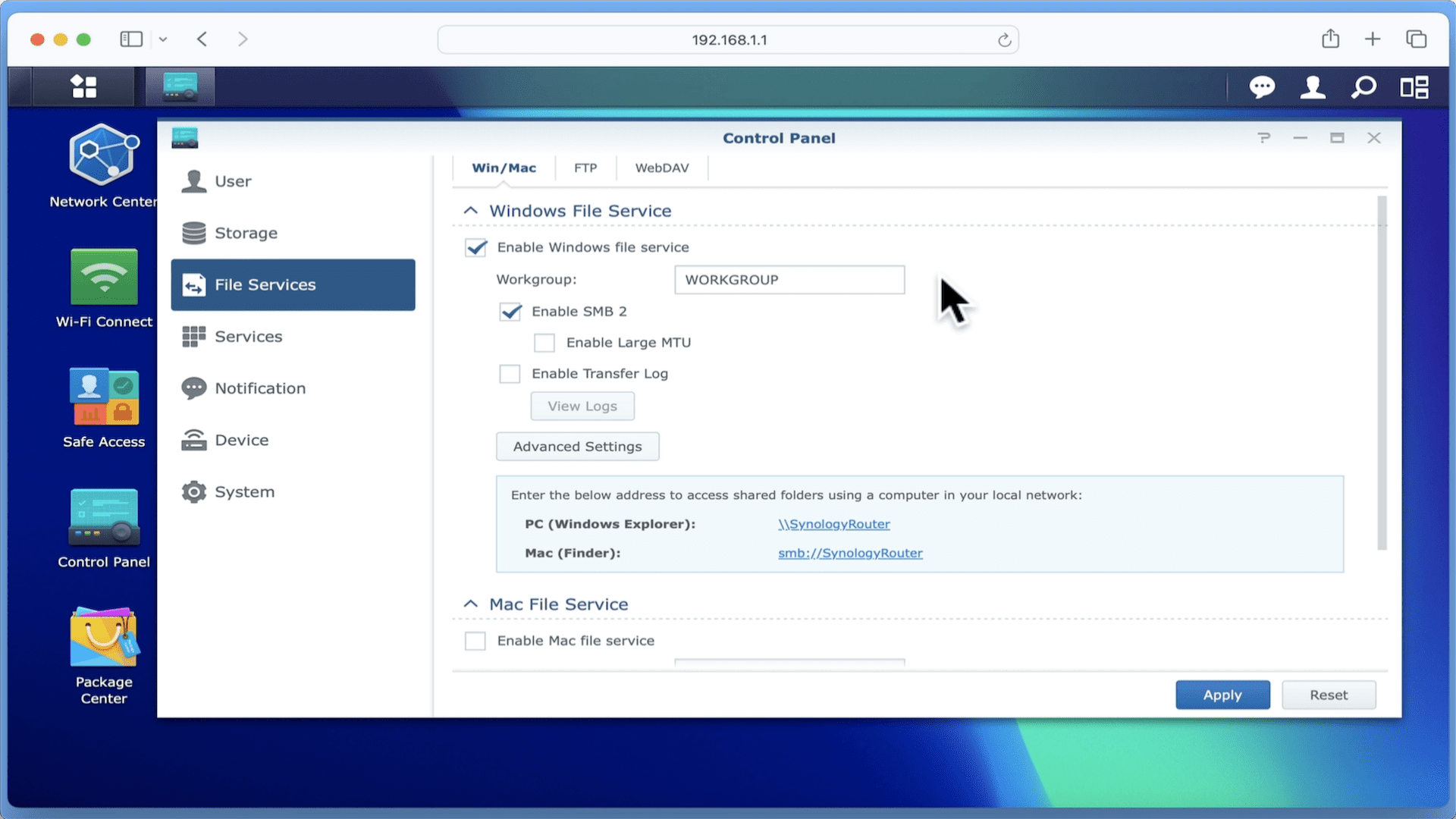Select Notification in Control Panel sidebar
This screenshot has height=819, width=1456.
coord(293,388)
